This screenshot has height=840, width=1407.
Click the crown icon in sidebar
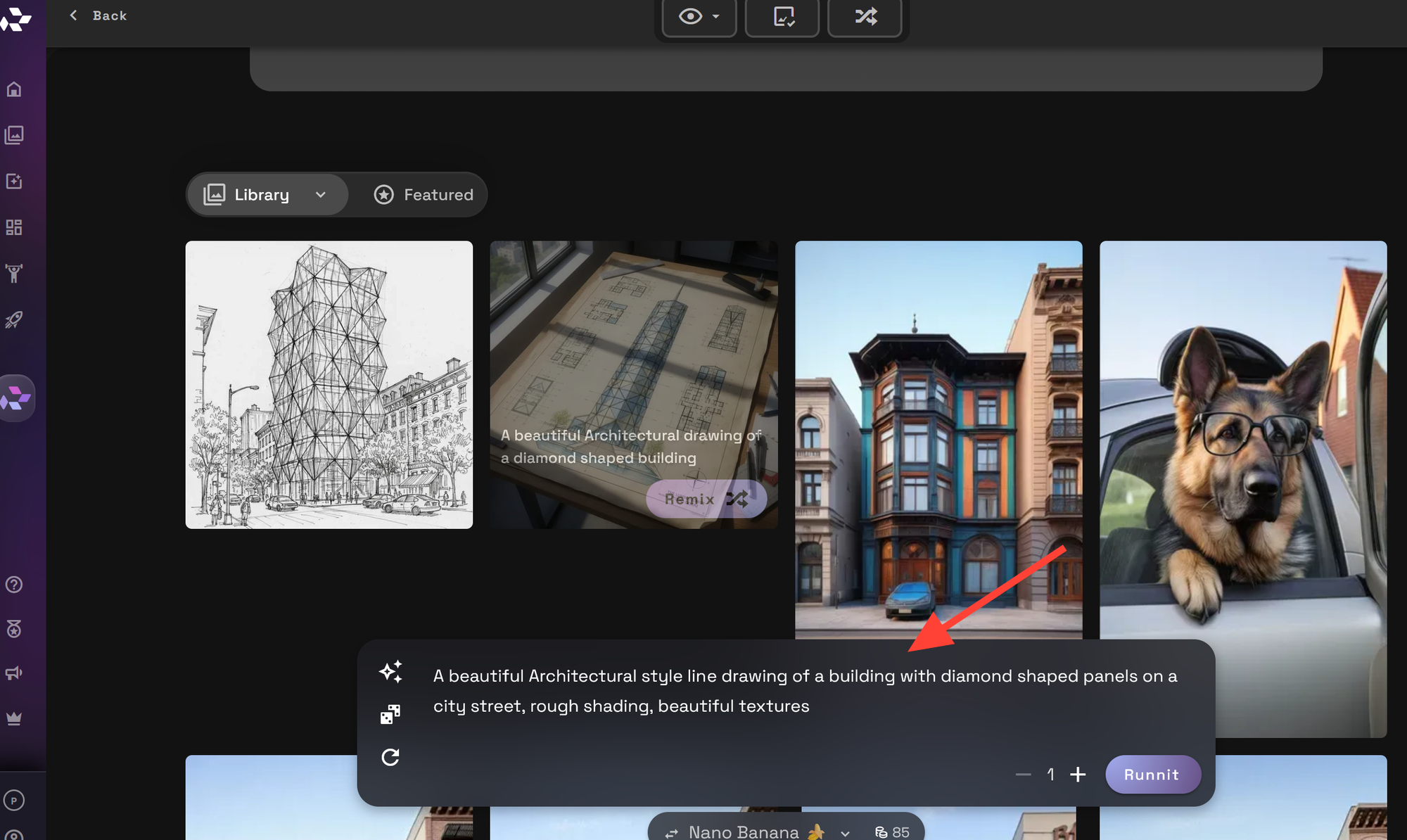tap(14, 718)
